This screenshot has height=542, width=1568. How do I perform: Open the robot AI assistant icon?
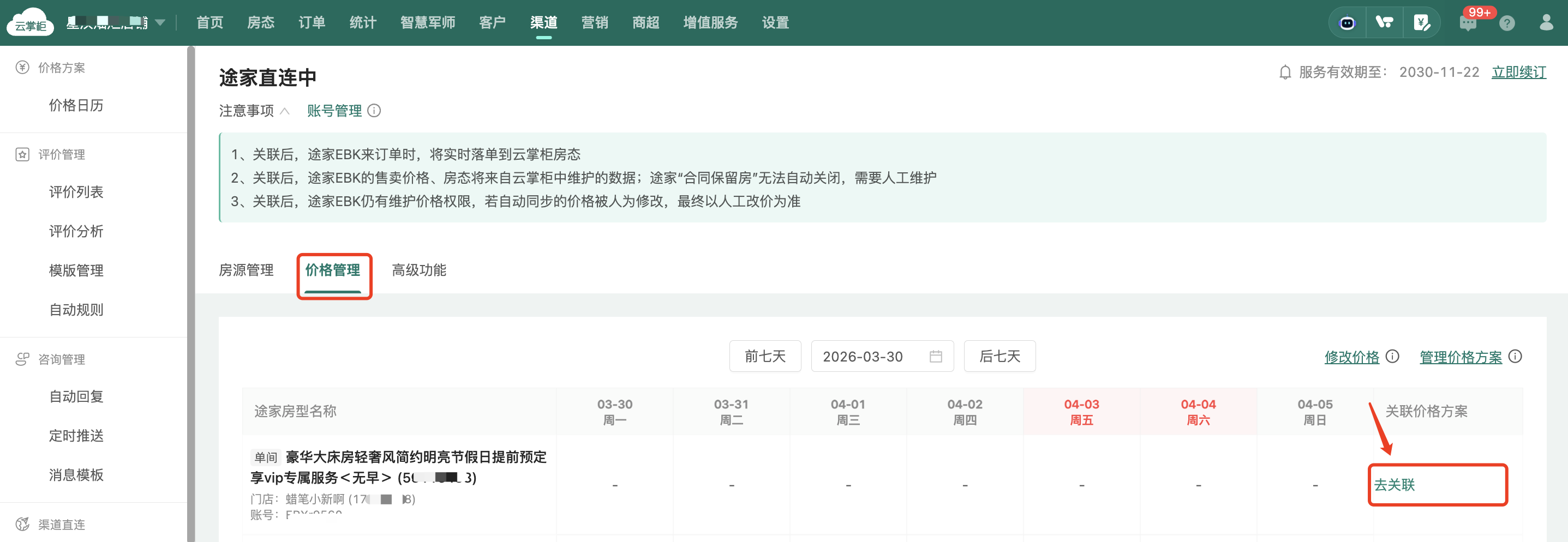coord(1347,23)
